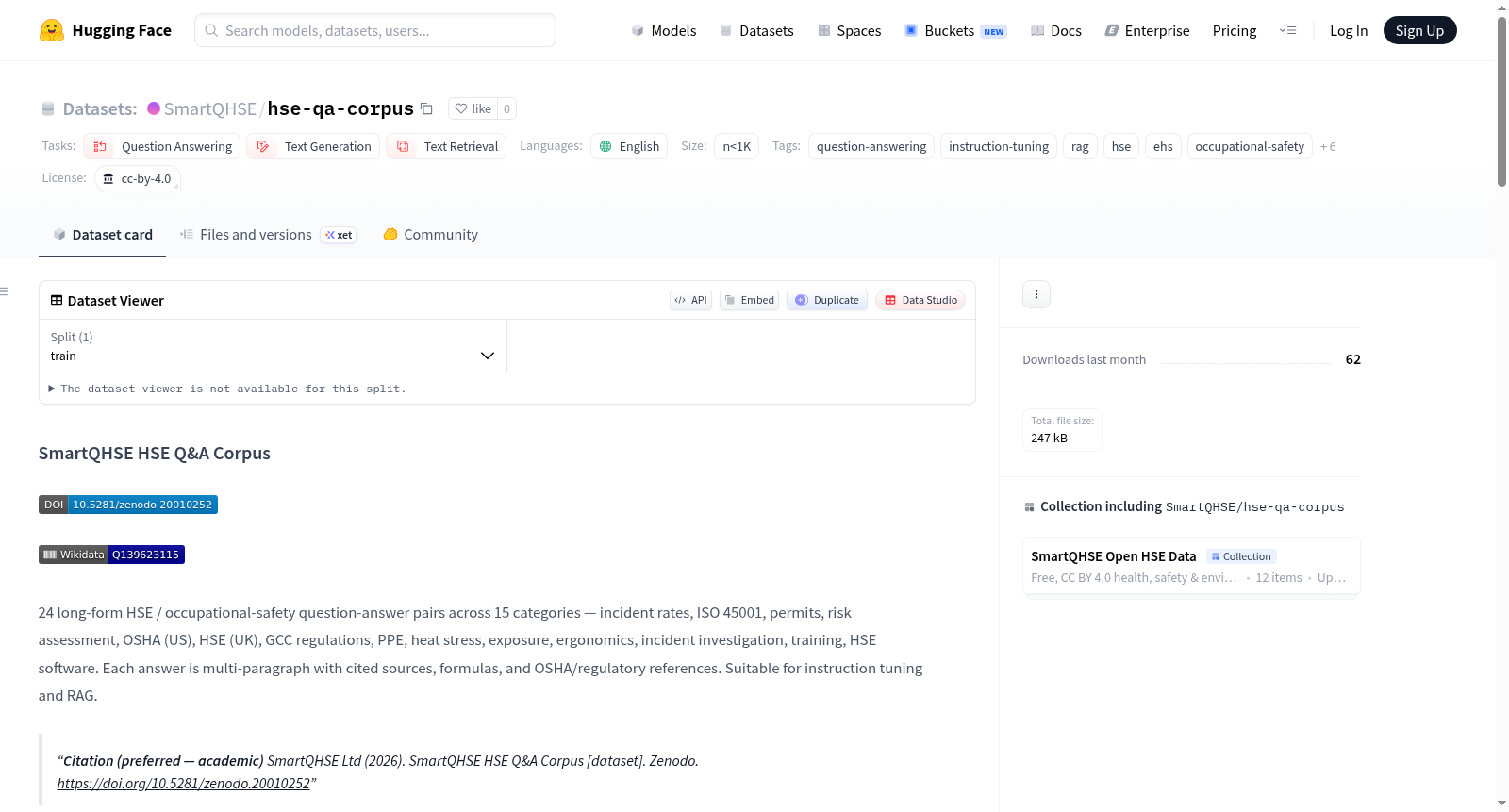Click the API button in Dataset Viewer
The width and height of the screenshot is (1509, 812).
click(x=690, y=300)
